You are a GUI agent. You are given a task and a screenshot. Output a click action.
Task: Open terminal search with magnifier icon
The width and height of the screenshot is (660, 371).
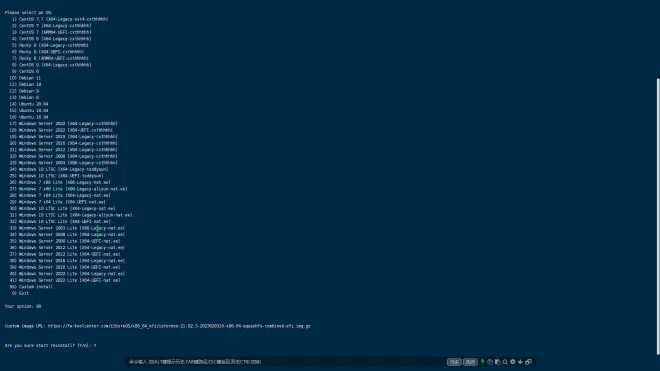pyautogui.click(x=505, y=362)
